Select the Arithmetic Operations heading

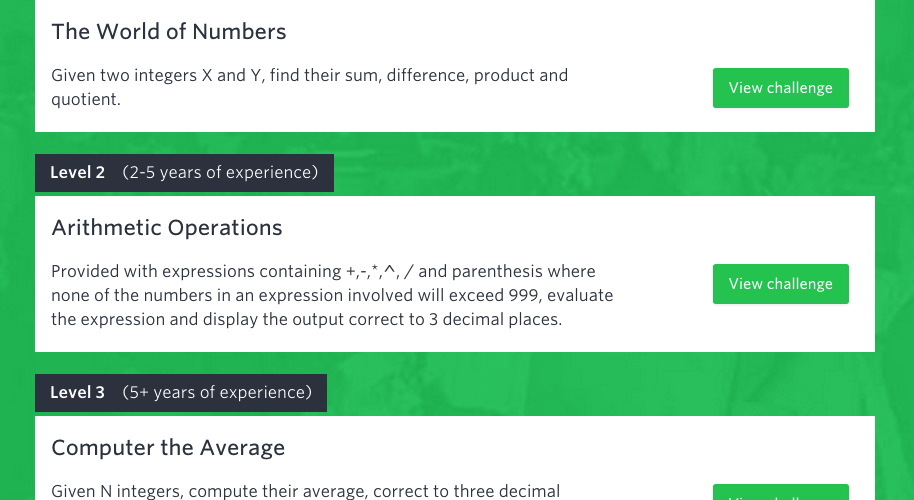(x=167, y=227)
